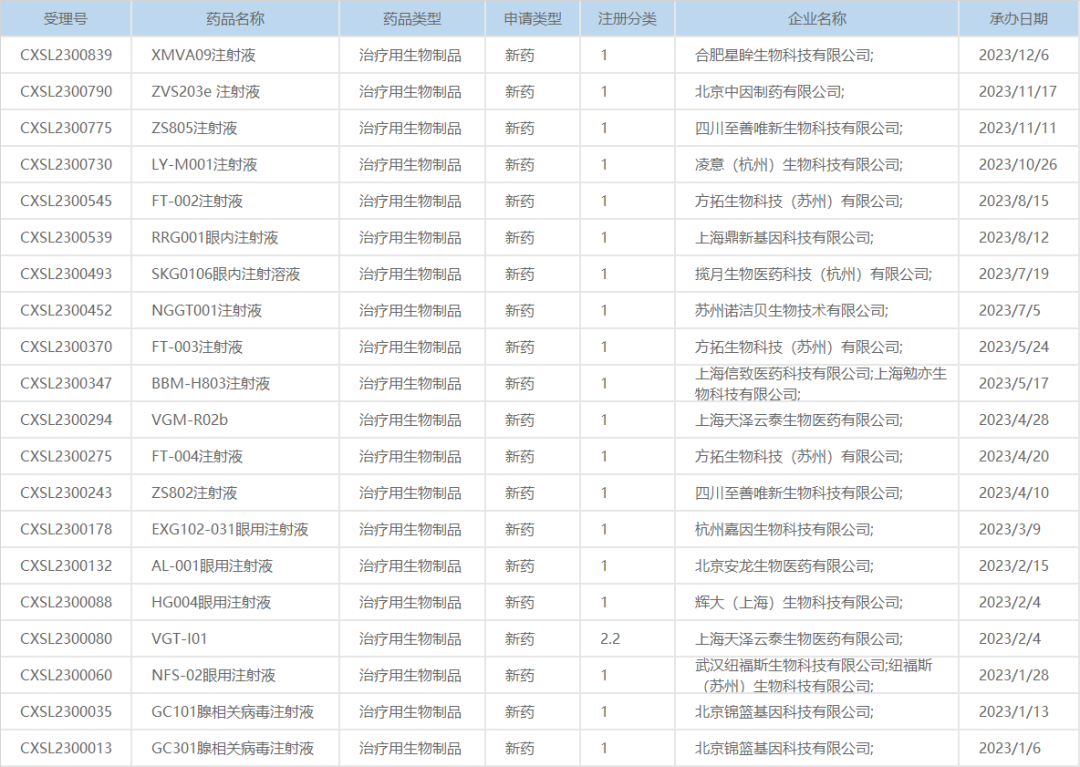
Task: Click the 受理号 column header
Action: click(65, 18)
